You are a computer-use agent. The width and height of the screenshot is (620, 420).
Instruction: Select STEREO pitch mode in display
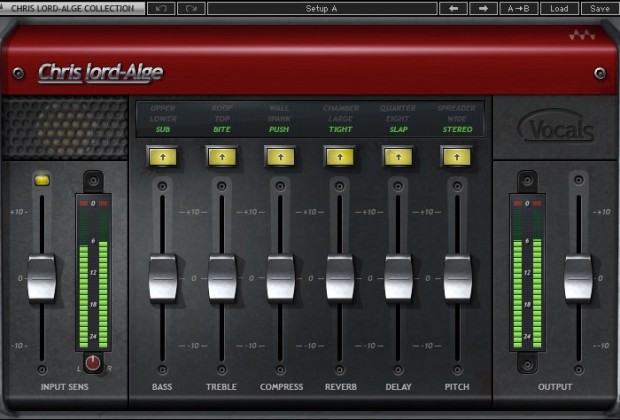457,129
